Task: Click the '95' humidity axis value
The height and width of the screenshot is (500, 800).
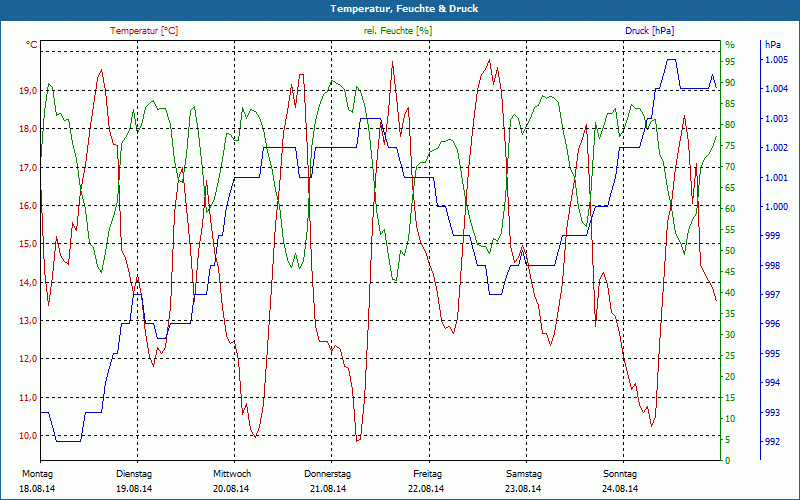Action: coord(730,62)
